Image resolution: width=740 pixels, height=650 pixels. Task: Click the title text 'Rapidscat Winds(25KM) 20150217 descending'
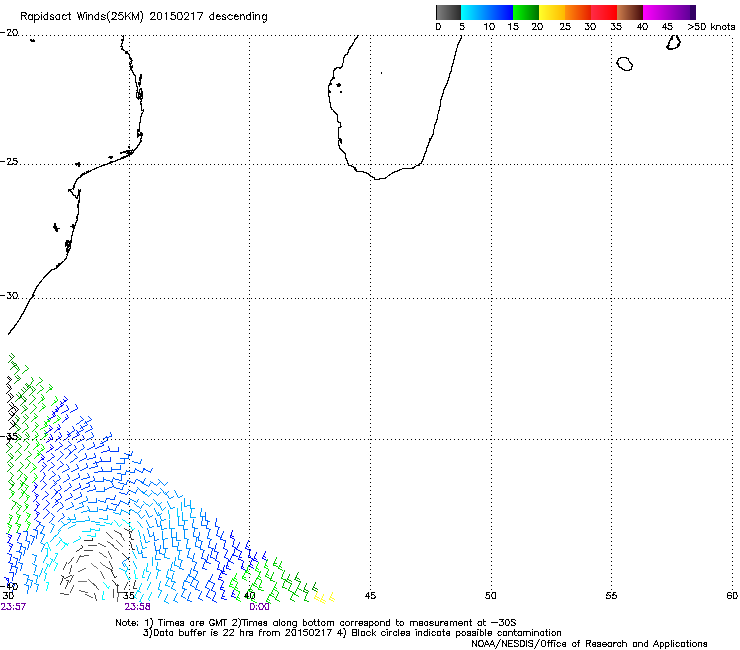[143, 17]
